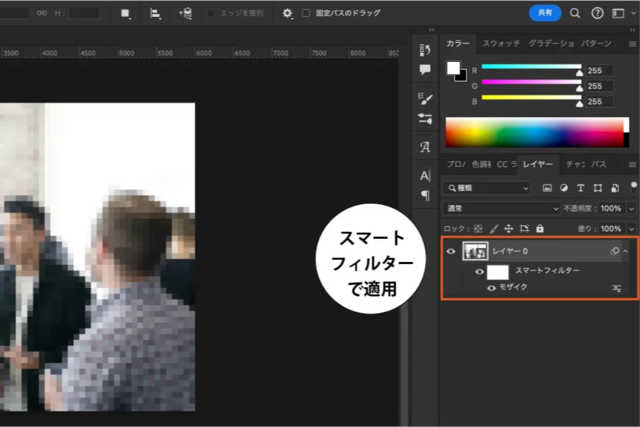This screenshot has height=427, width=640.
Task: Open the Brushes panel icon with sliders
Action: point(425,119)
